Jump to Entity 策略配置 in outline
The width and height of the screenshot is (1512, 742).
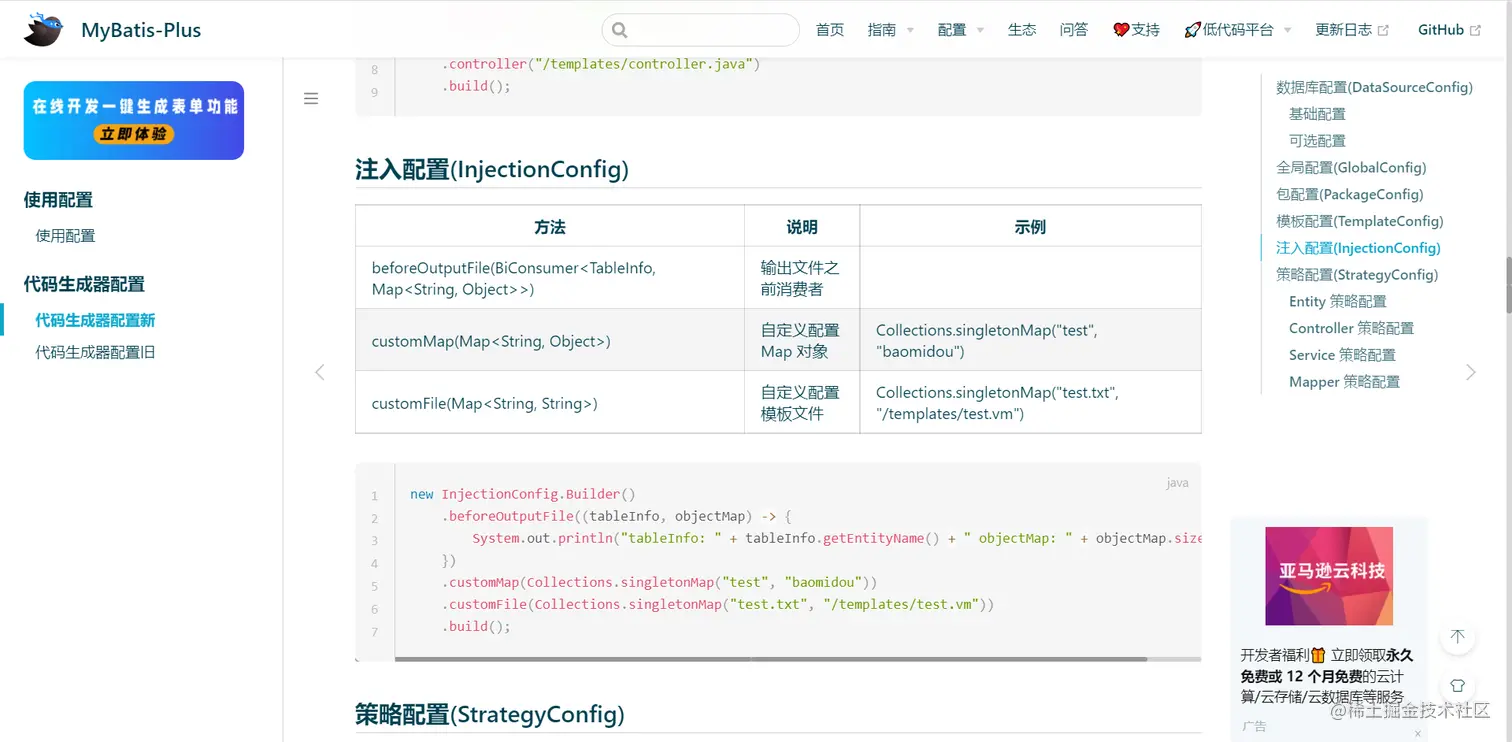[1338, 301]
